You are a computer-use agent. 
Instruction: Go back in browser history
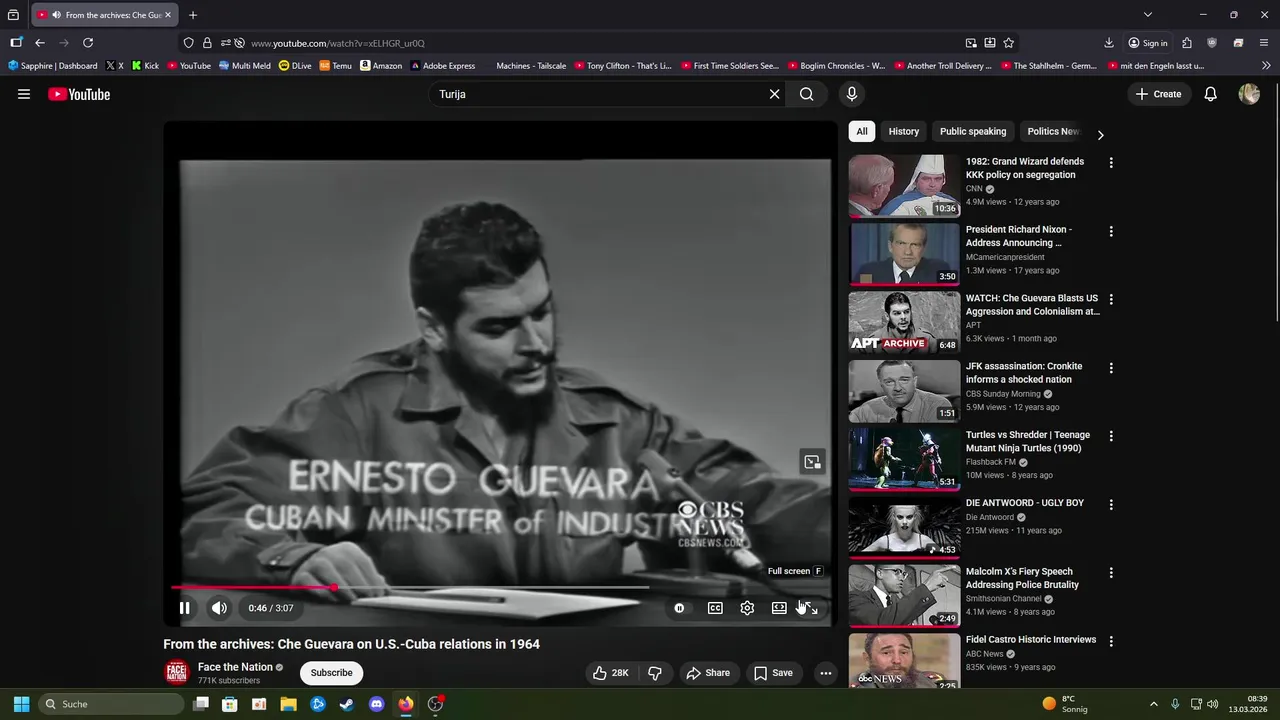point(40,43)
